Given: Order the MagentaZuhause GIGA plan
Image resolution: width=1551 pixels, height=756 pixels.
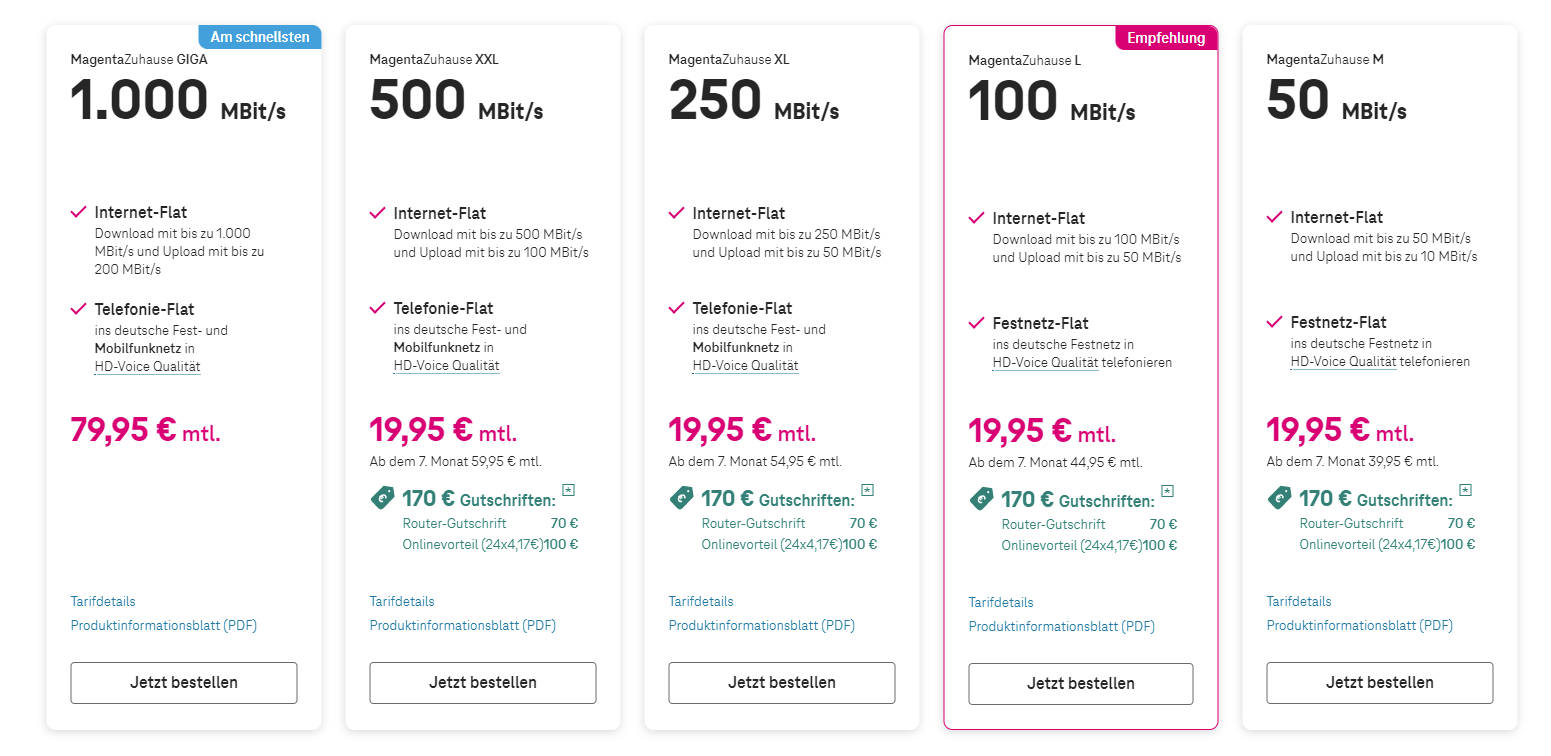Looking at the screenshot, I should tap(184, 683).
